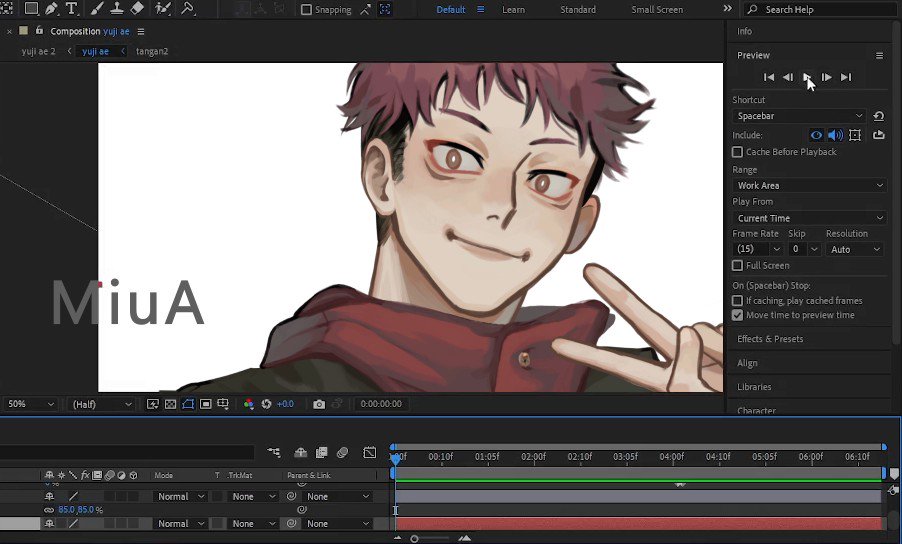Open the Default workspace menu icon
This screenshot has height=544, width=902.
click(480, 10)
